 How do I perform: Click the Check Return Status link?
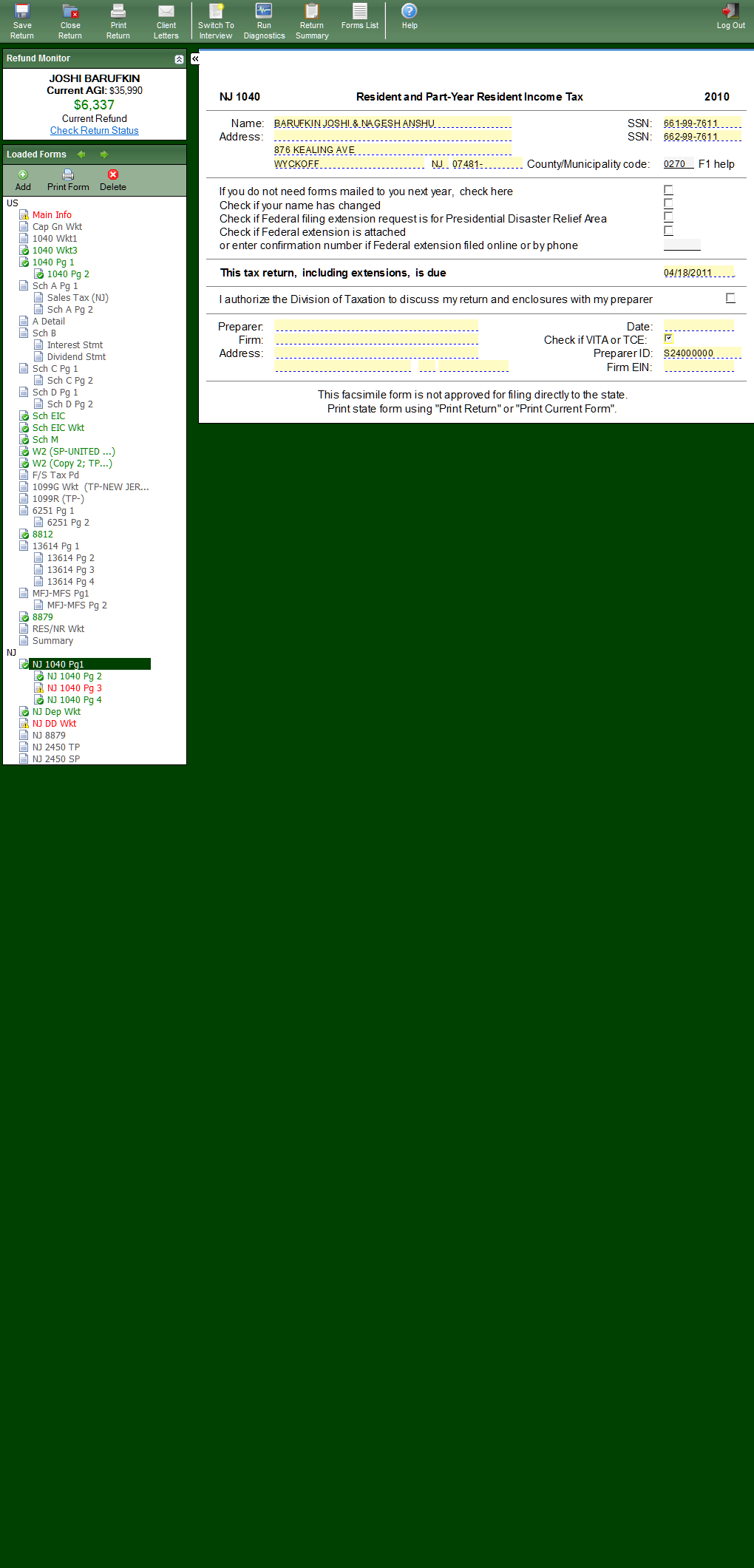(x=95, y=131)
